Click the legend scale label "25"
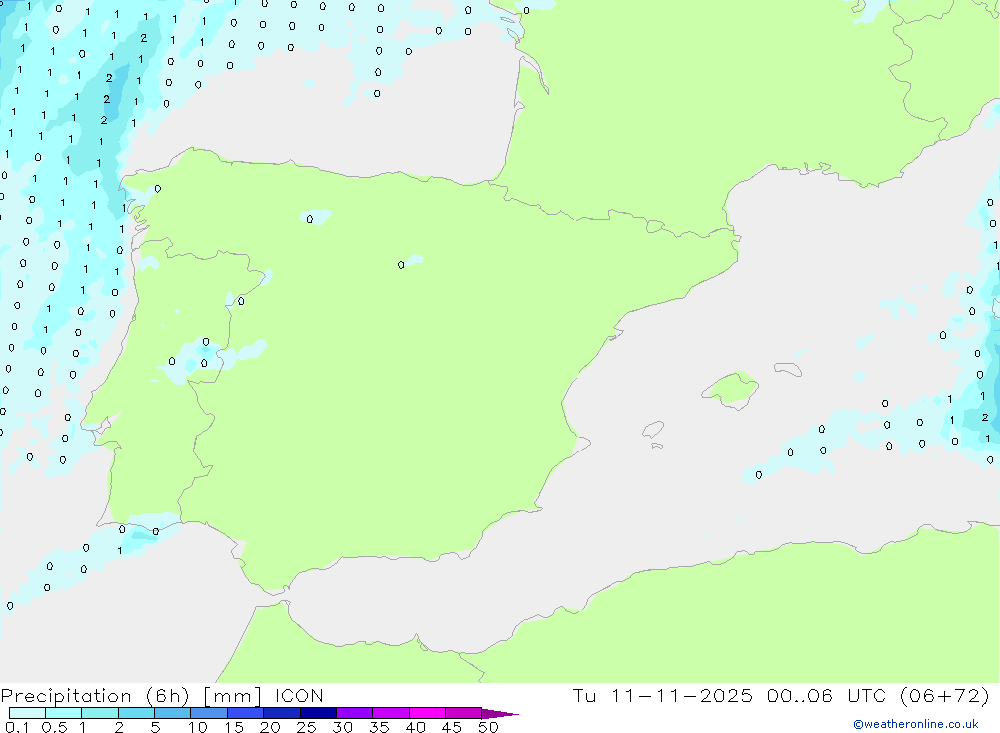The height and width of the screenshot is (733, 1000). click(306, 727)
